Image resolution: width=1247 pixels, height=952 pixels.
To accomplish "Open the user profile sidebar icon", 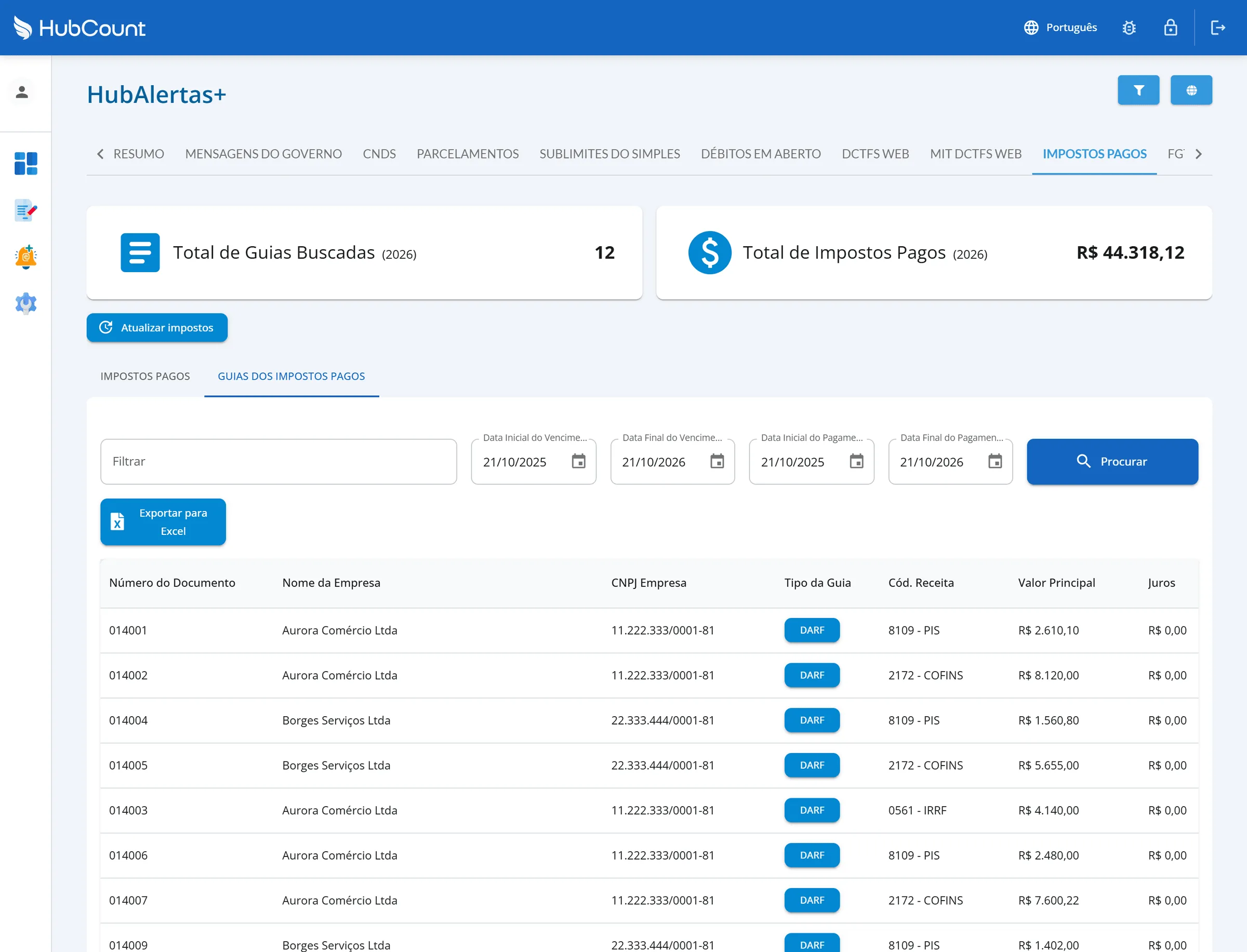I will tap(22, 92).
